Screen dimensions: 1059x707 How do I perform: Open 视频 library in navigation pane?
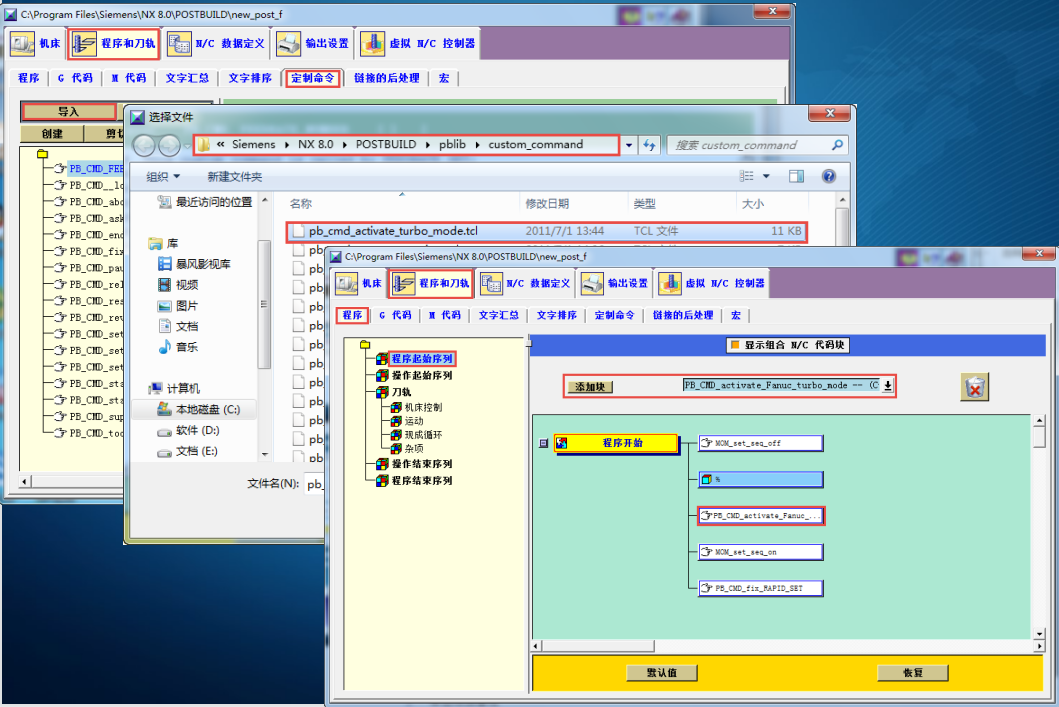click(178, 285)
